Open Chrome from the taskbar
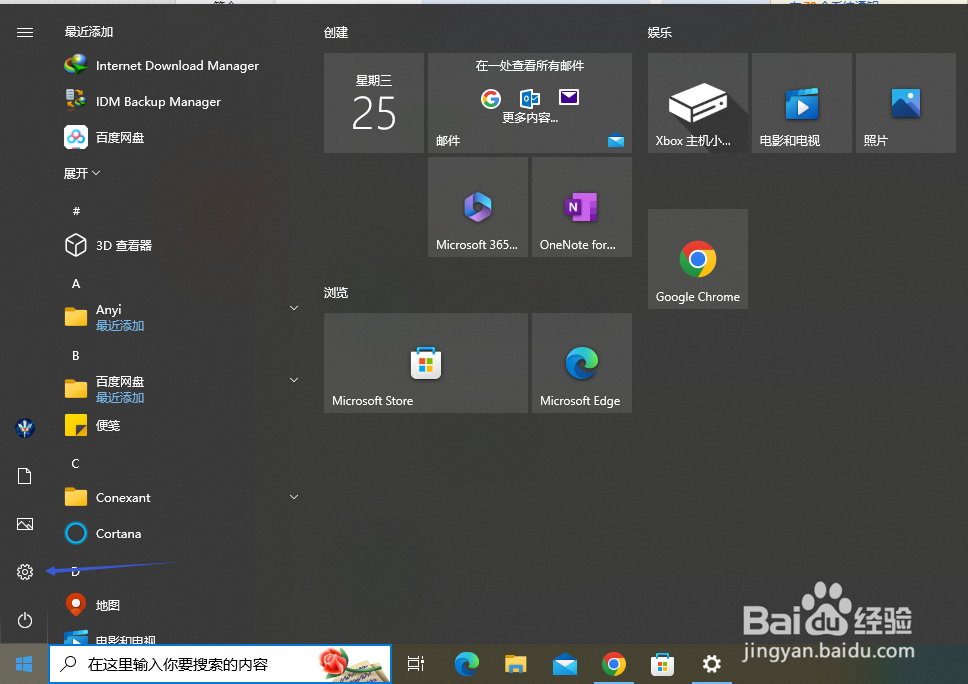The image size is (968, 684). [614, 664]
